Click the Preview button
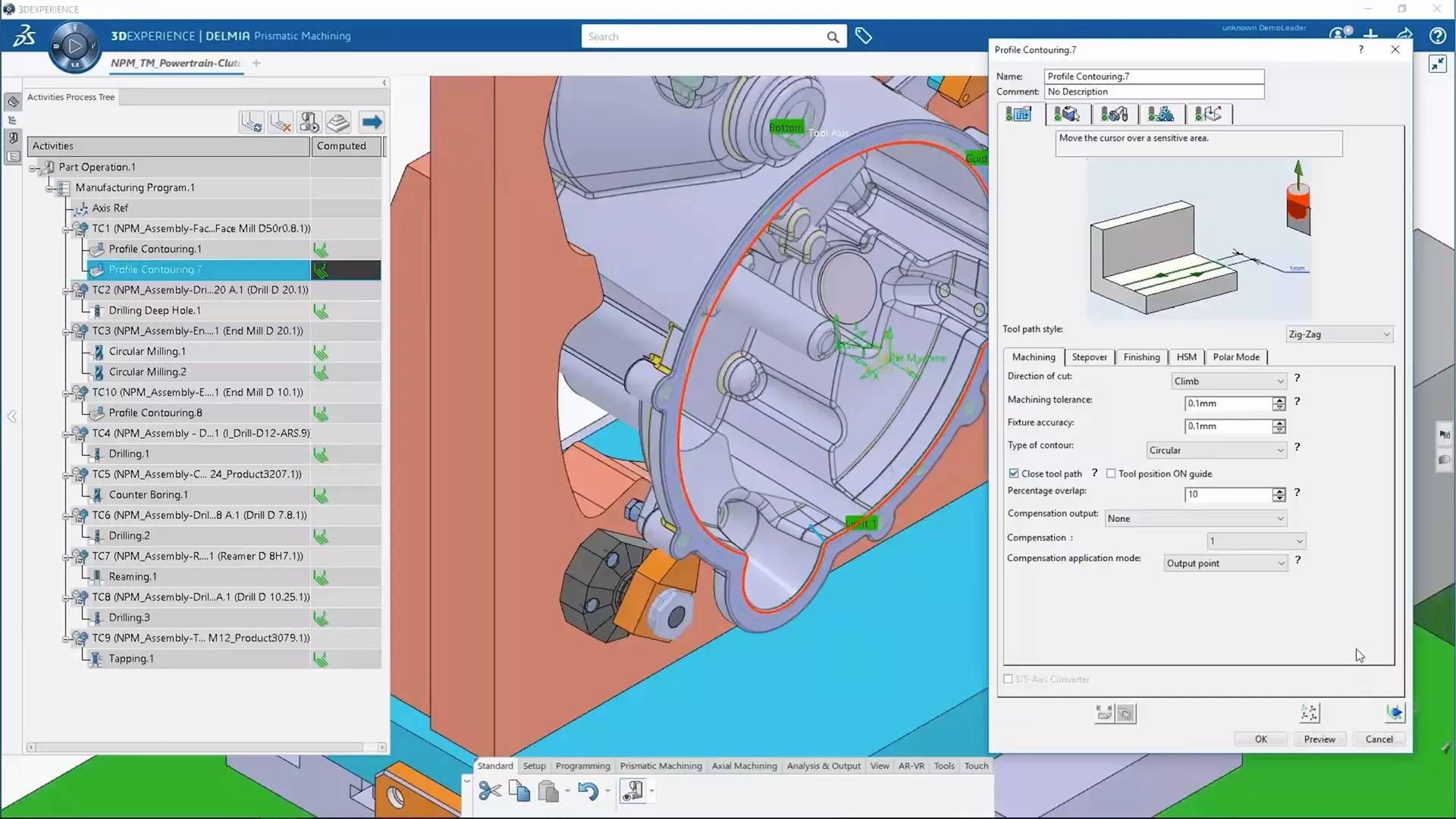Viewport: 1456px width, 819px height. point(1319,739)
